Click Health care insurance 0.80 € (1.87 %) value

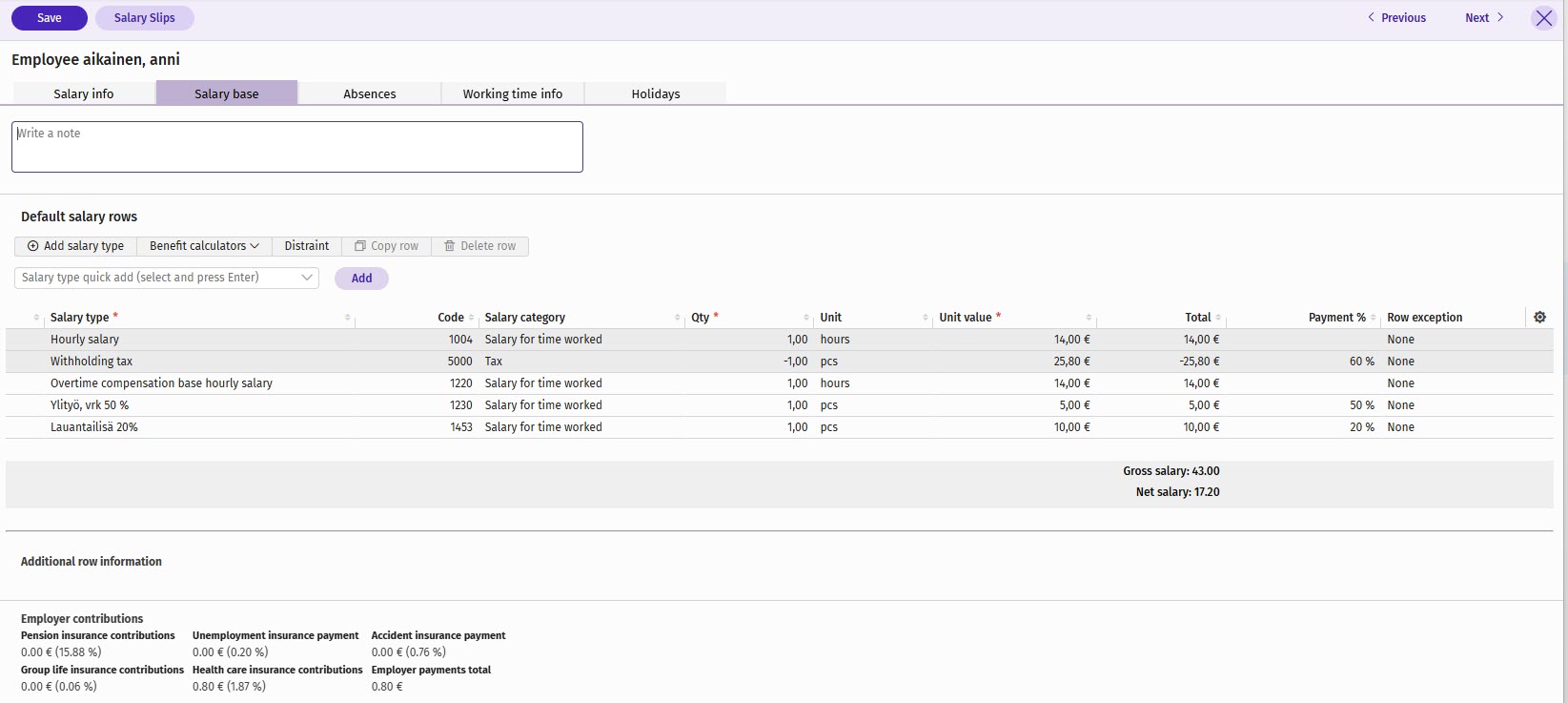[229, 686]
